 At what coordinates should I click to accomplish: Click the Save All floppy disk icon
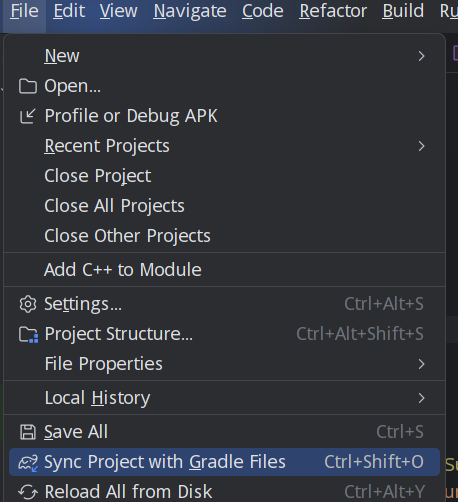[28, 432]
